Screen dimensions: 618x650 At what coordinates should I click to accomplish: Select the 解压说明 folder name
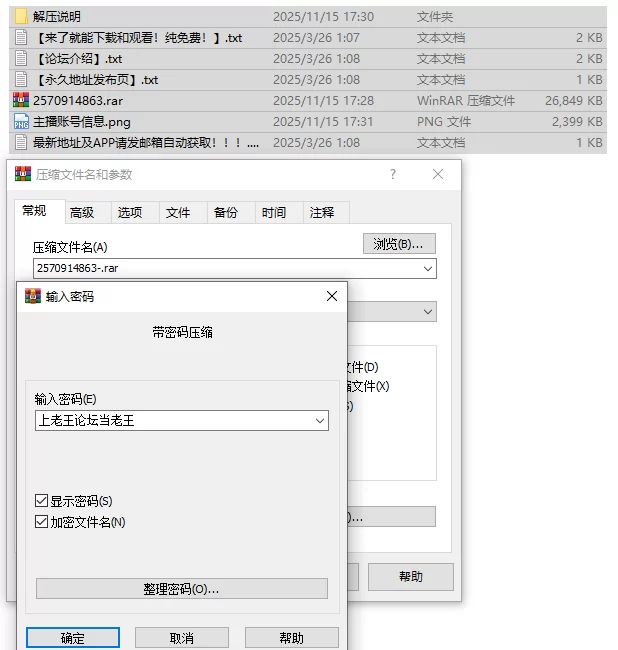57,17
